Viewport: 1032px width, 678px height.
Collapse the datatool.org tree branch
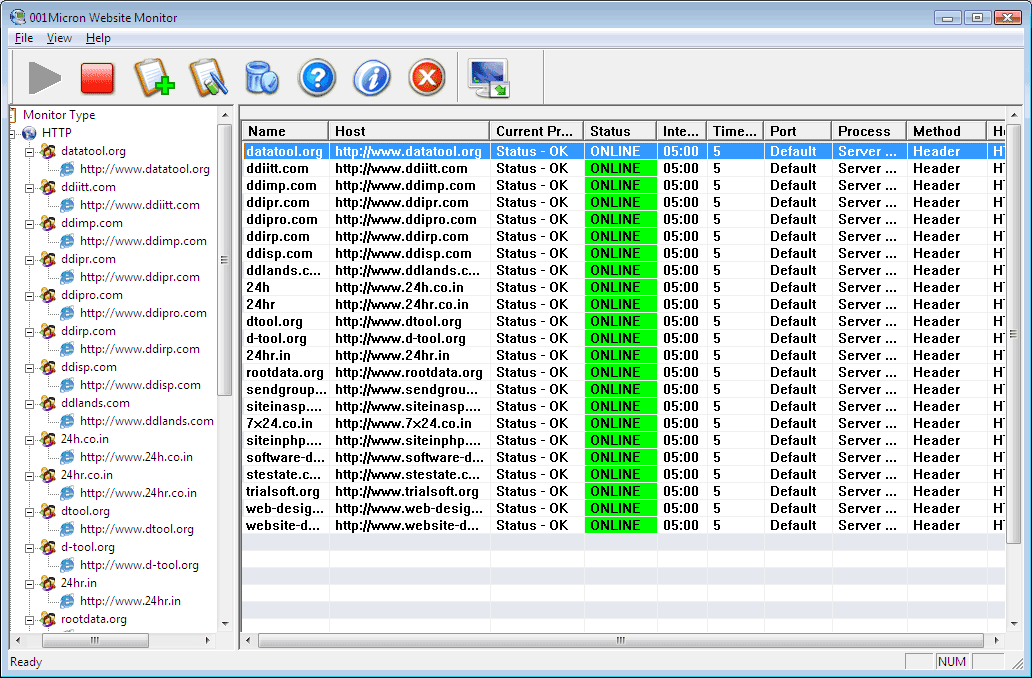(x=31, y=150)
